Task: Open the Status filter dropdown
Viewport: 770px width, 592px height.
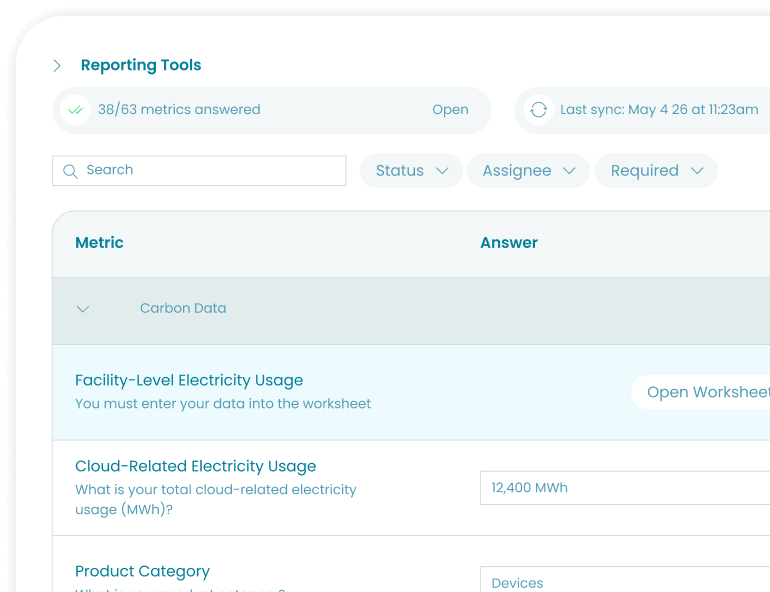Action: 411,171
